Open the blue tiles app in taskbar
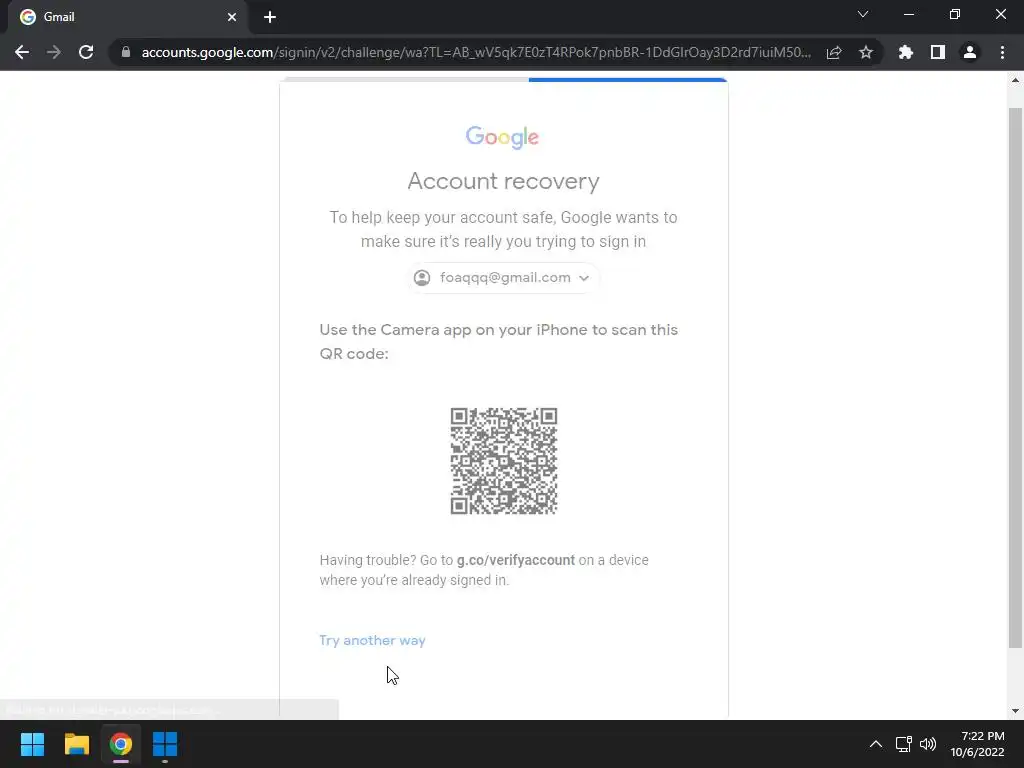This screenshot has height=768, width=1024. coord(165,744)
